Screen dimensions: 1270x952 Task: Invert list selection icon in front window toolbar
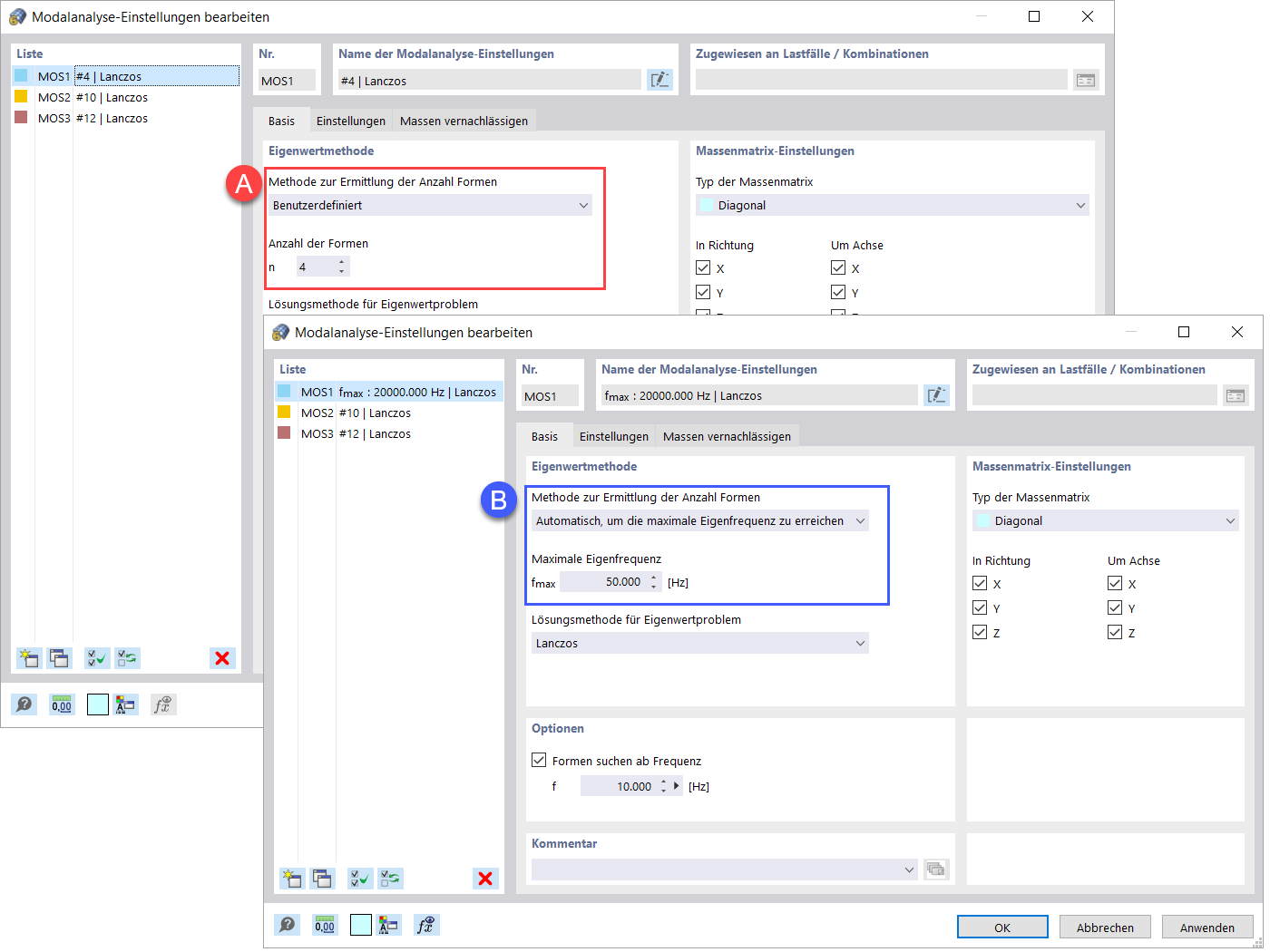pos(390,878)
